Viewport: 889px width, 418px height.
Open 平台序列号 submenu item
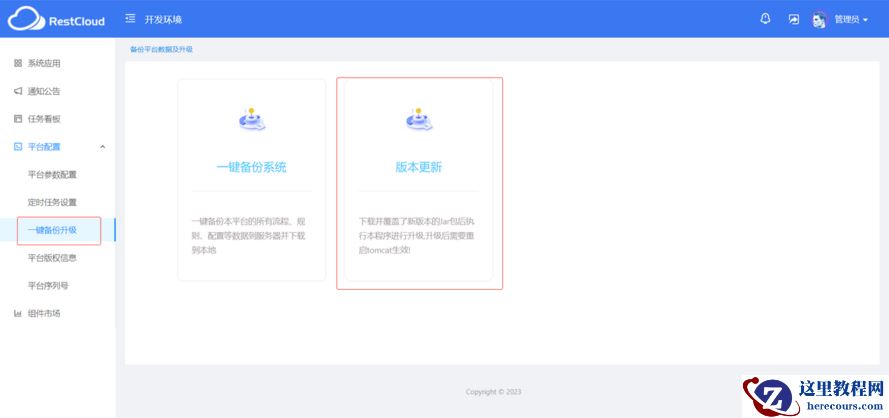[x=48, y=285]
